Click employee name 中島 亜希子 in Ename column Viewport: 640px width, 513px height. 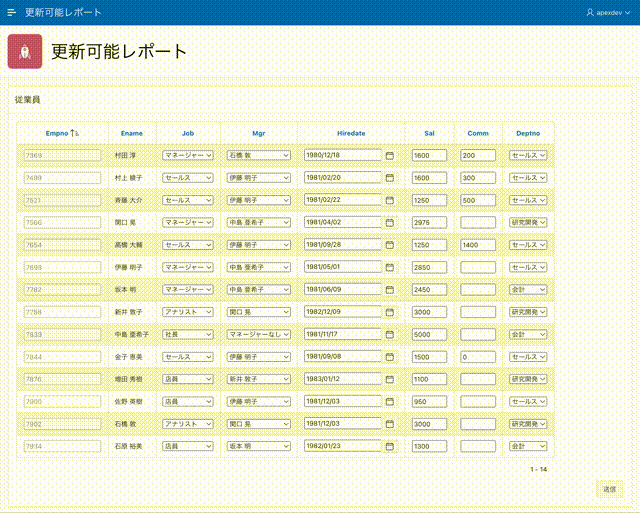pyautogui.click(x=131, y=335)
